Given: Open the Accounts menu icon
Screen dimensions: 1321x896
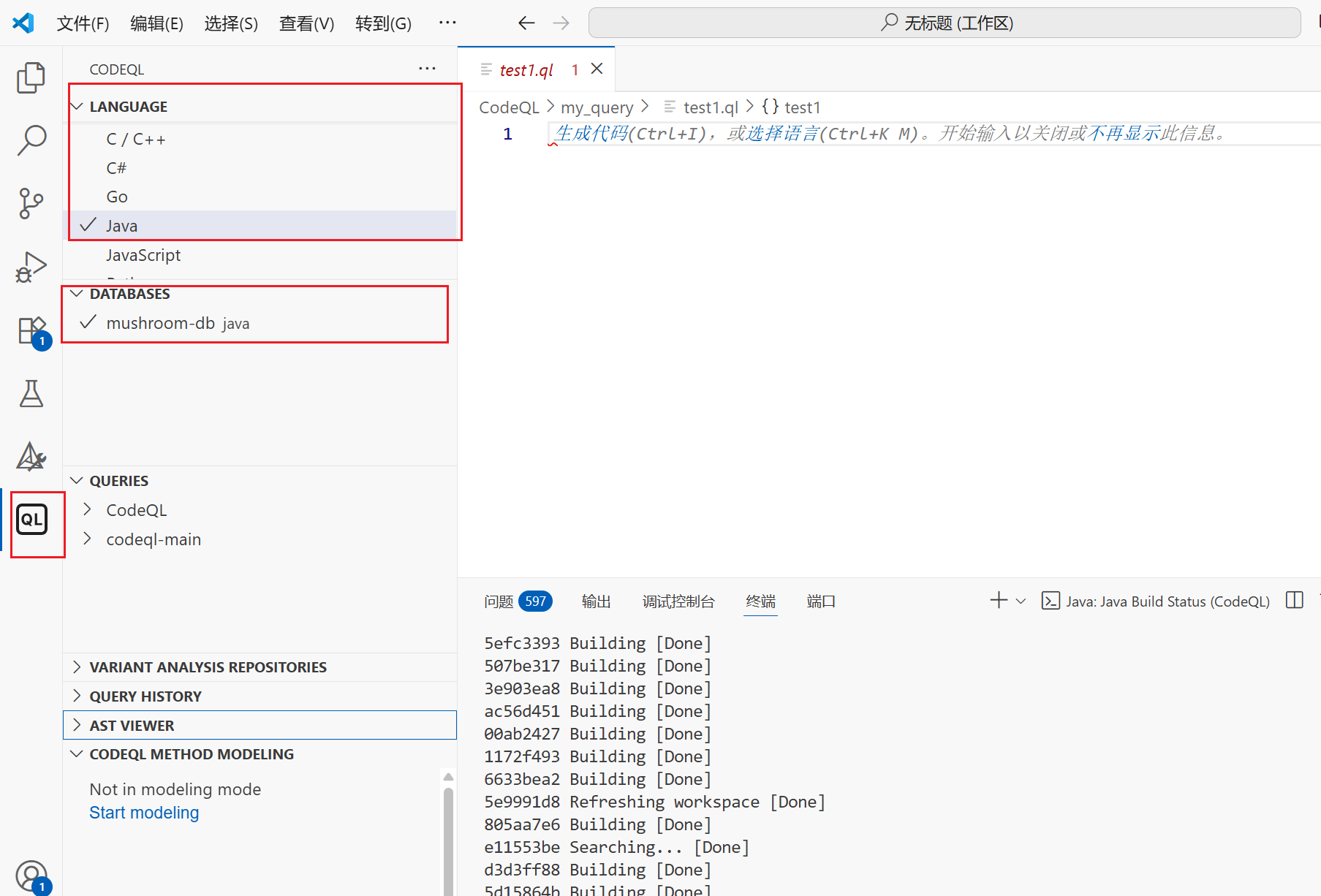Looking at the screenshot, I should click(31, 875).
